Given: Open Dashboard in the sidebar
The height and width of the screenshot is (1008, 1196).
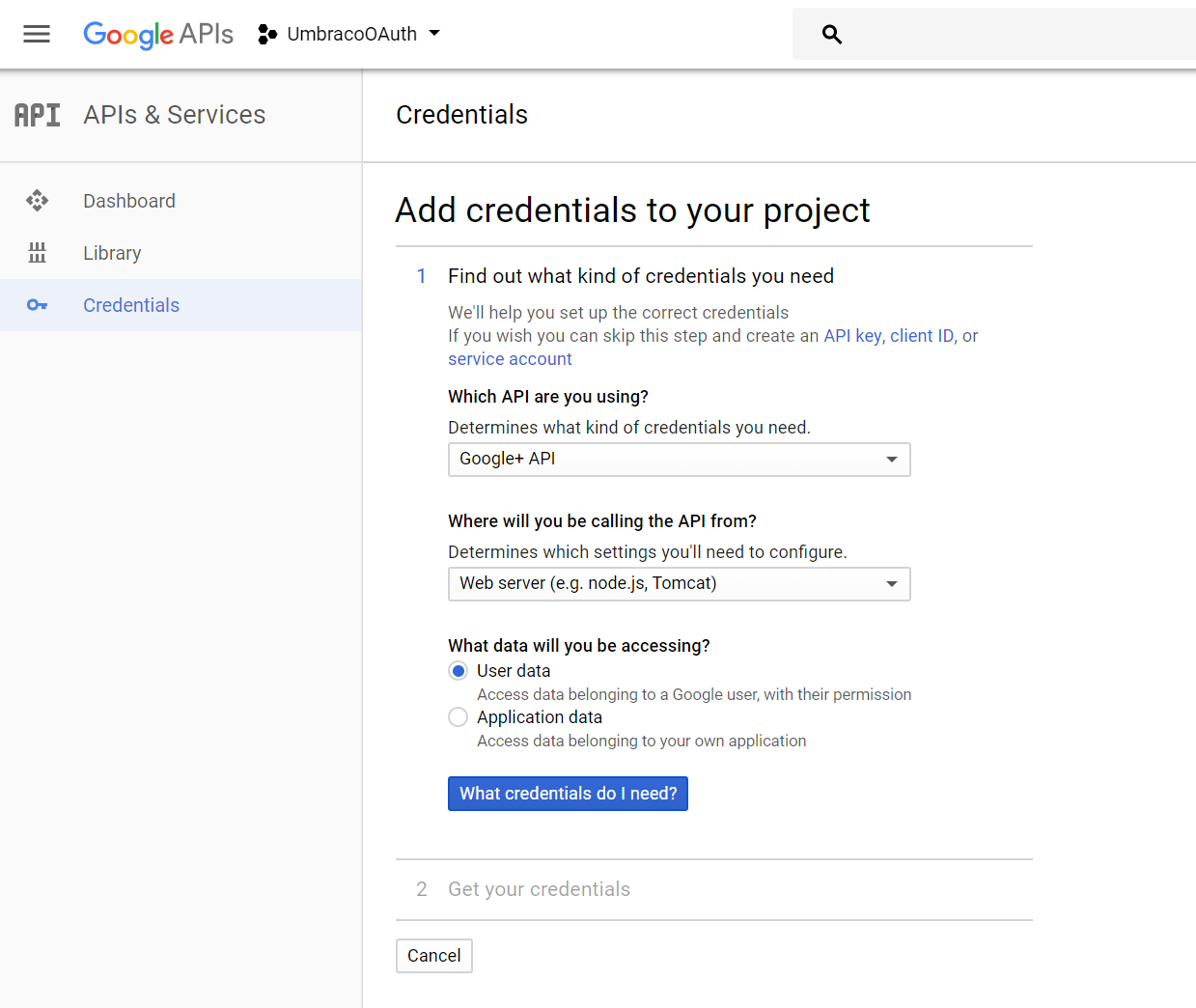Looking at the screenshot, I should pos(181,201).
